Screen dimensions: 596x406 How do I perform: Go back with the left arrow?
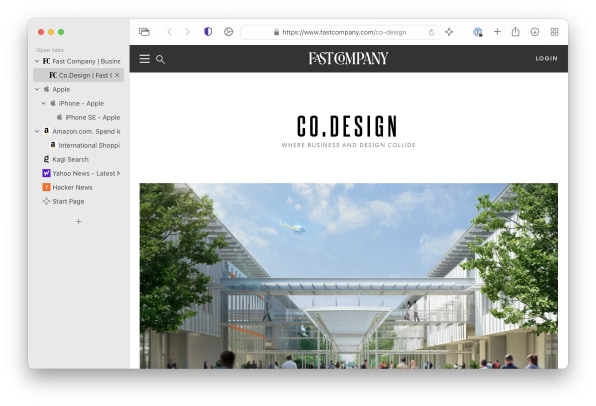coord(170,32)
